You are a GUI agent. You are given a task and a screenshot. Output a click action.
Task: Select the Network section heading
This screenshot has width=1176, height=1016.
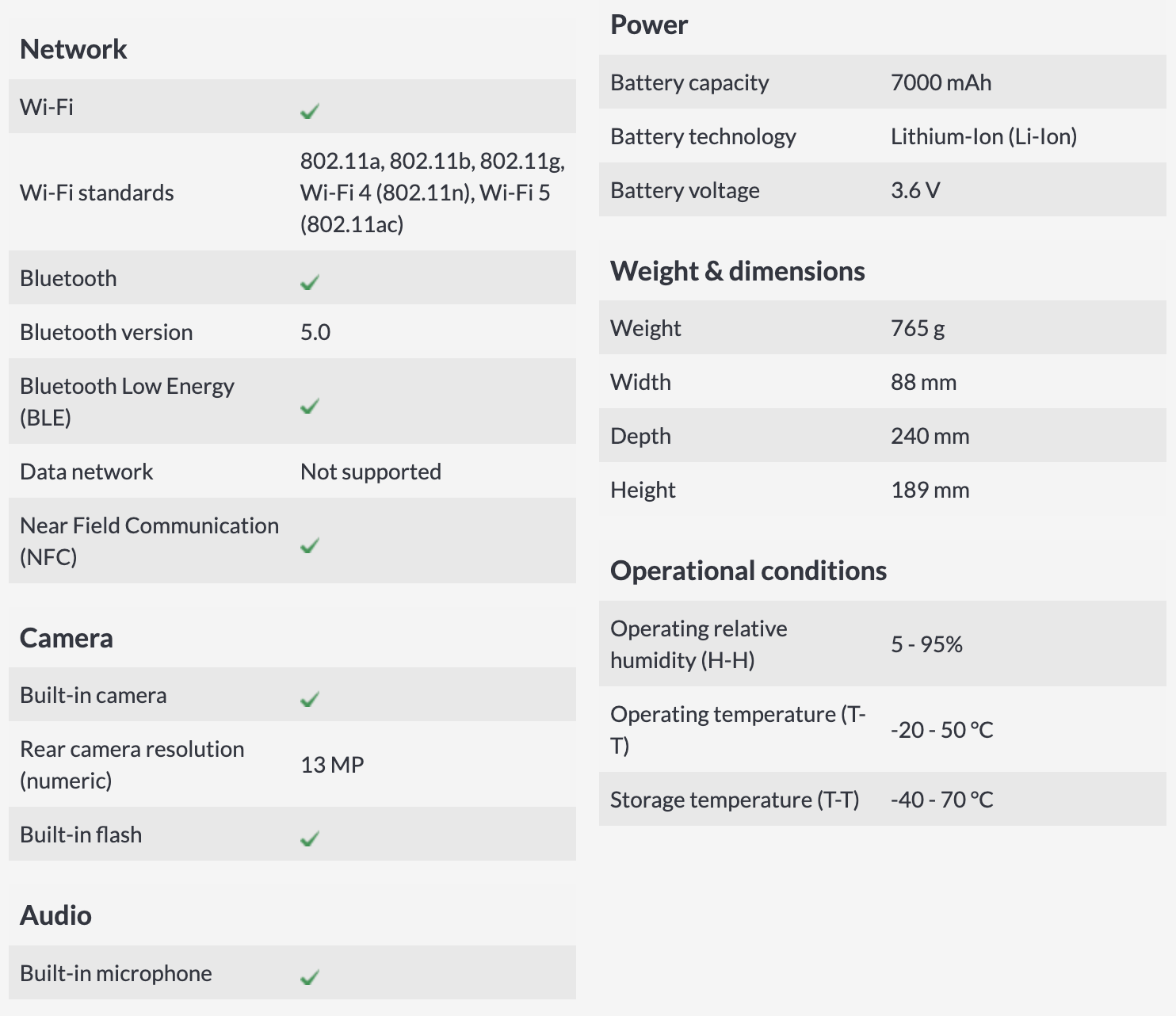73,49
